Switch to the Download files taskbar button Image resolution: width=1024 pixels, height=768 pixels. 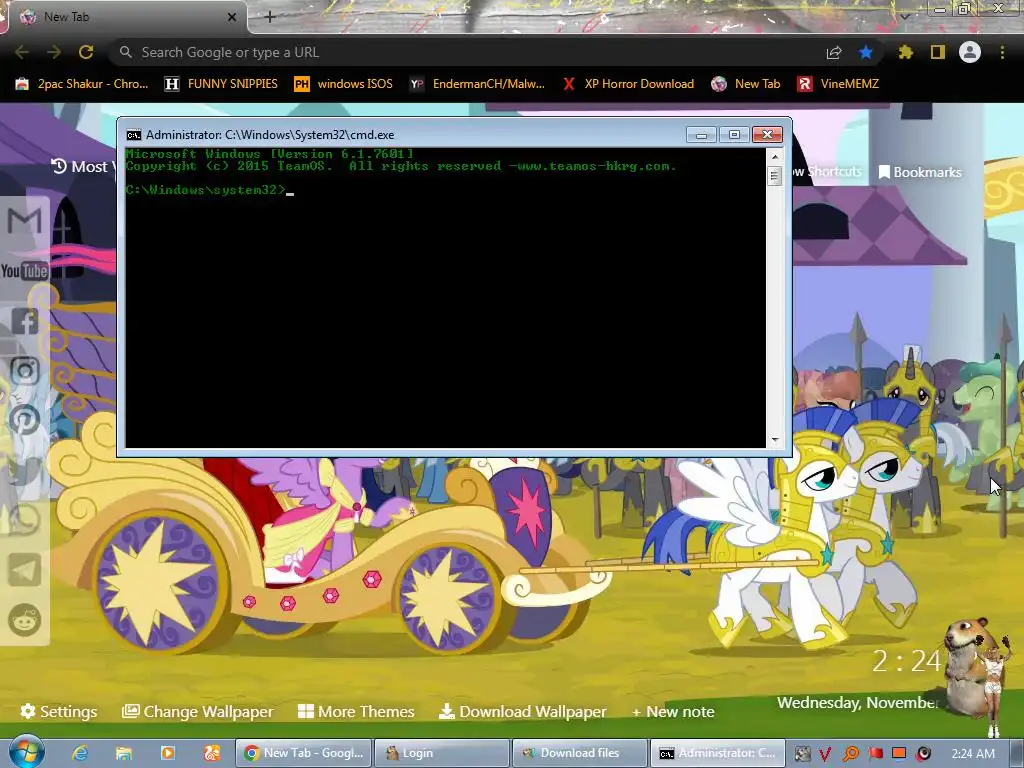580,753
